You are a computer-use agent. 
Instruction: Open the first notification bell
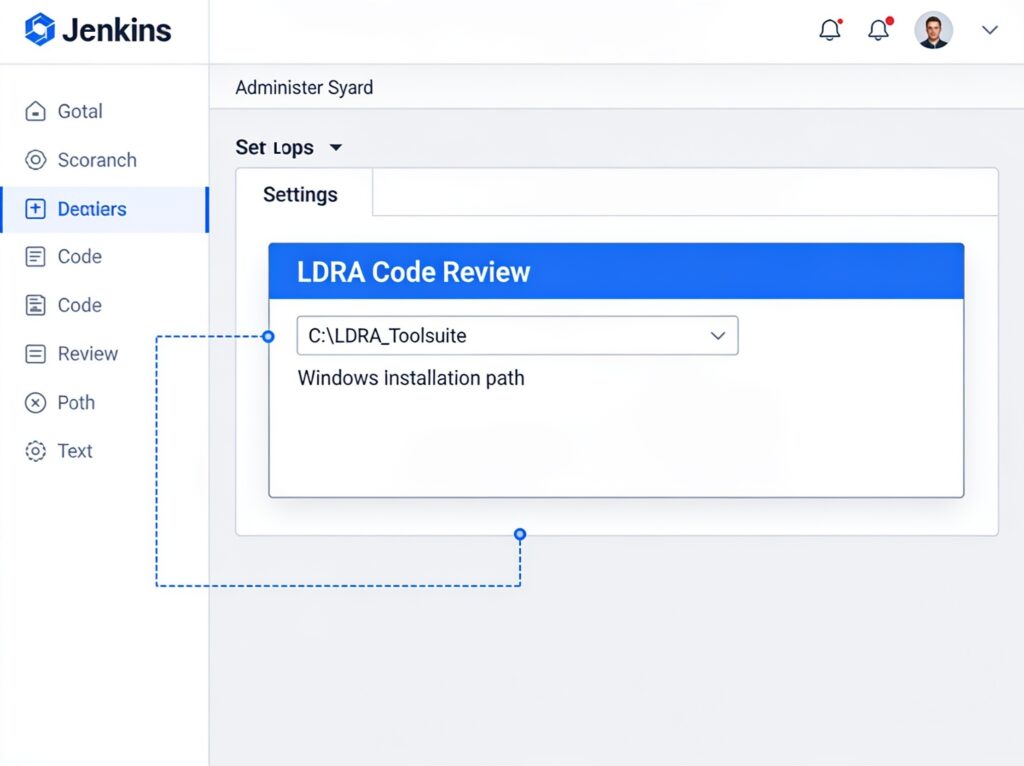tap(830, 29)
